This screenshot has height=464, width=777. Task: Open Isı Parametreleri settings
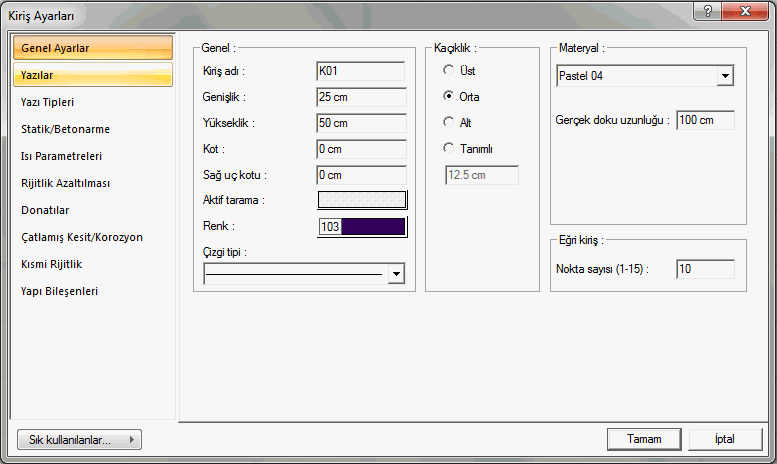61,156
